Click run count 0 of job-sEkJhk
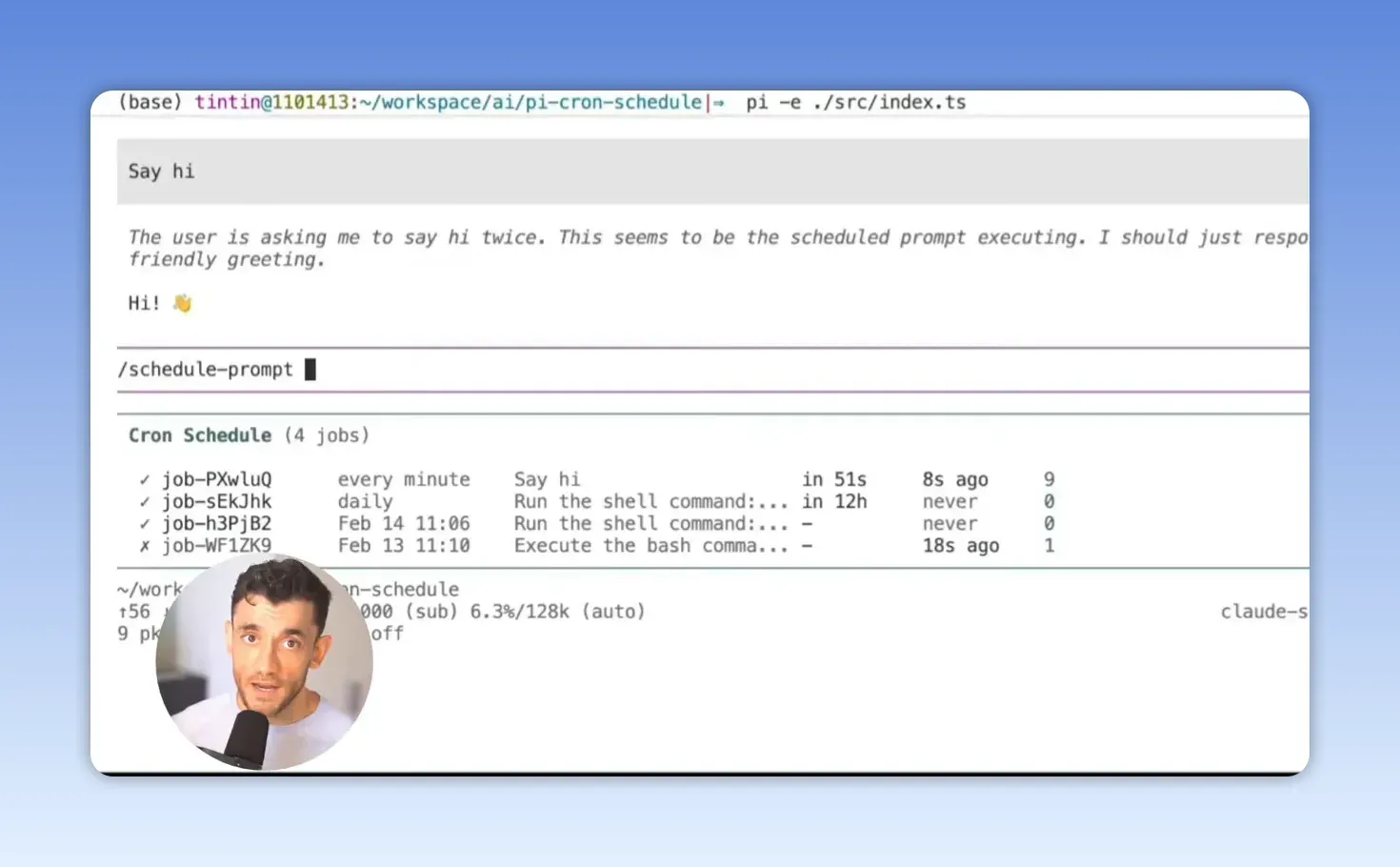This screenshot has height=867, width=1400. (x=1050, y=501)
